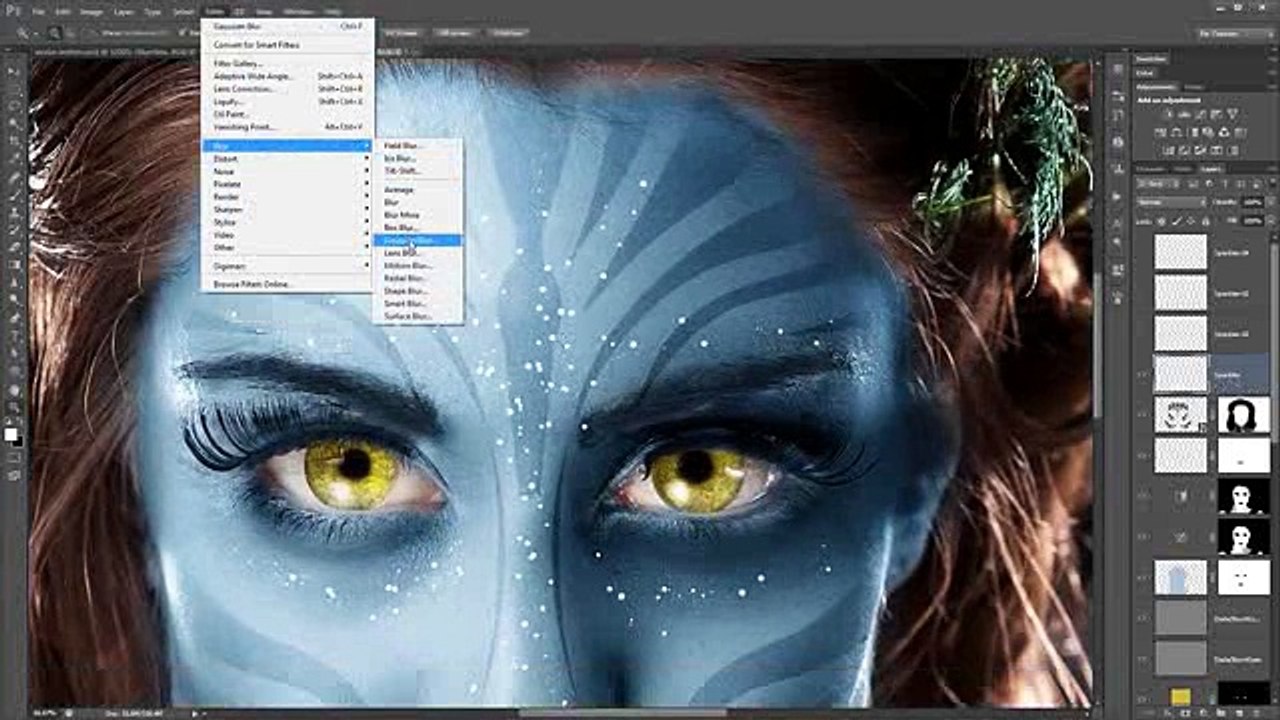Click the hair silhouette layer mask thumbnail

[x=1244, y=414]
